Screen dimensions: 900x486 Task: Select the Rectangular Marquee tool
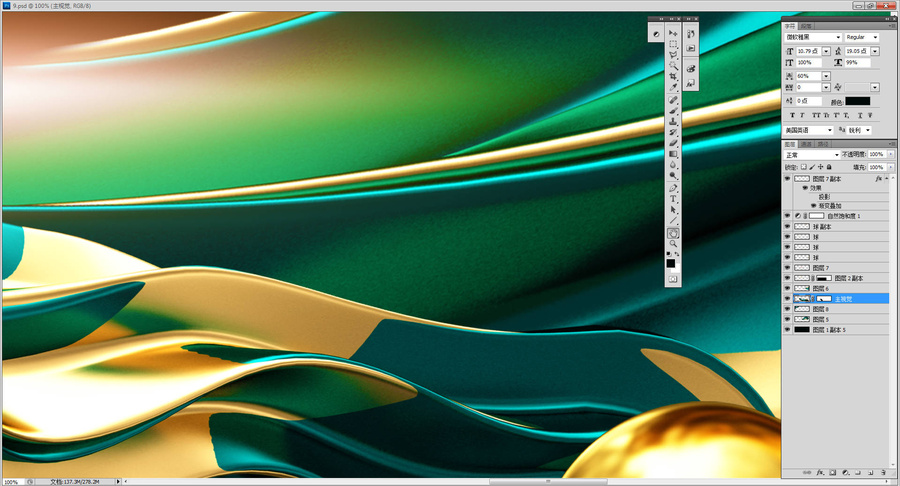[673, 44]
